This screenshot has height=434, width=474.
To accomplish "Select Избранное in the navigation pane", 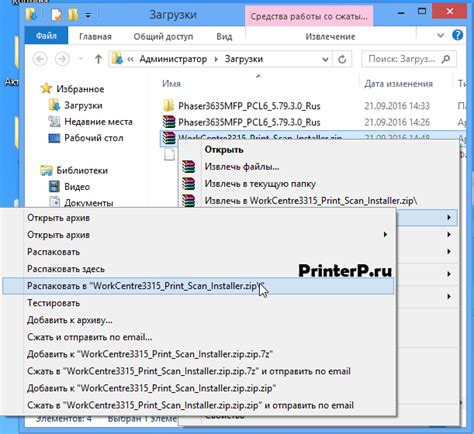I will coord(80,89).
